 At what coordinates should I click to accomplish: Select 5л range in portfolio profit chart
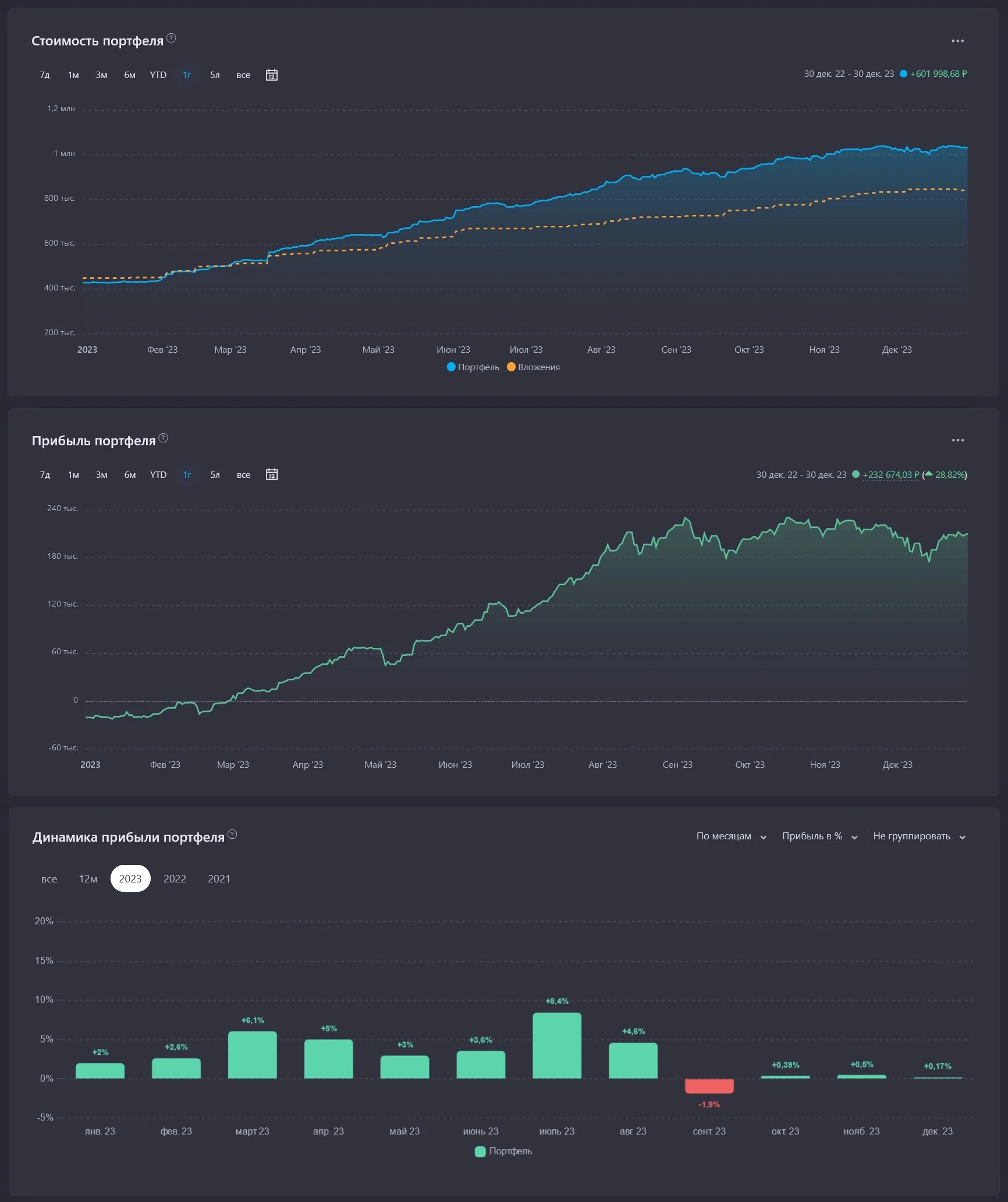[x=215, y=474]
